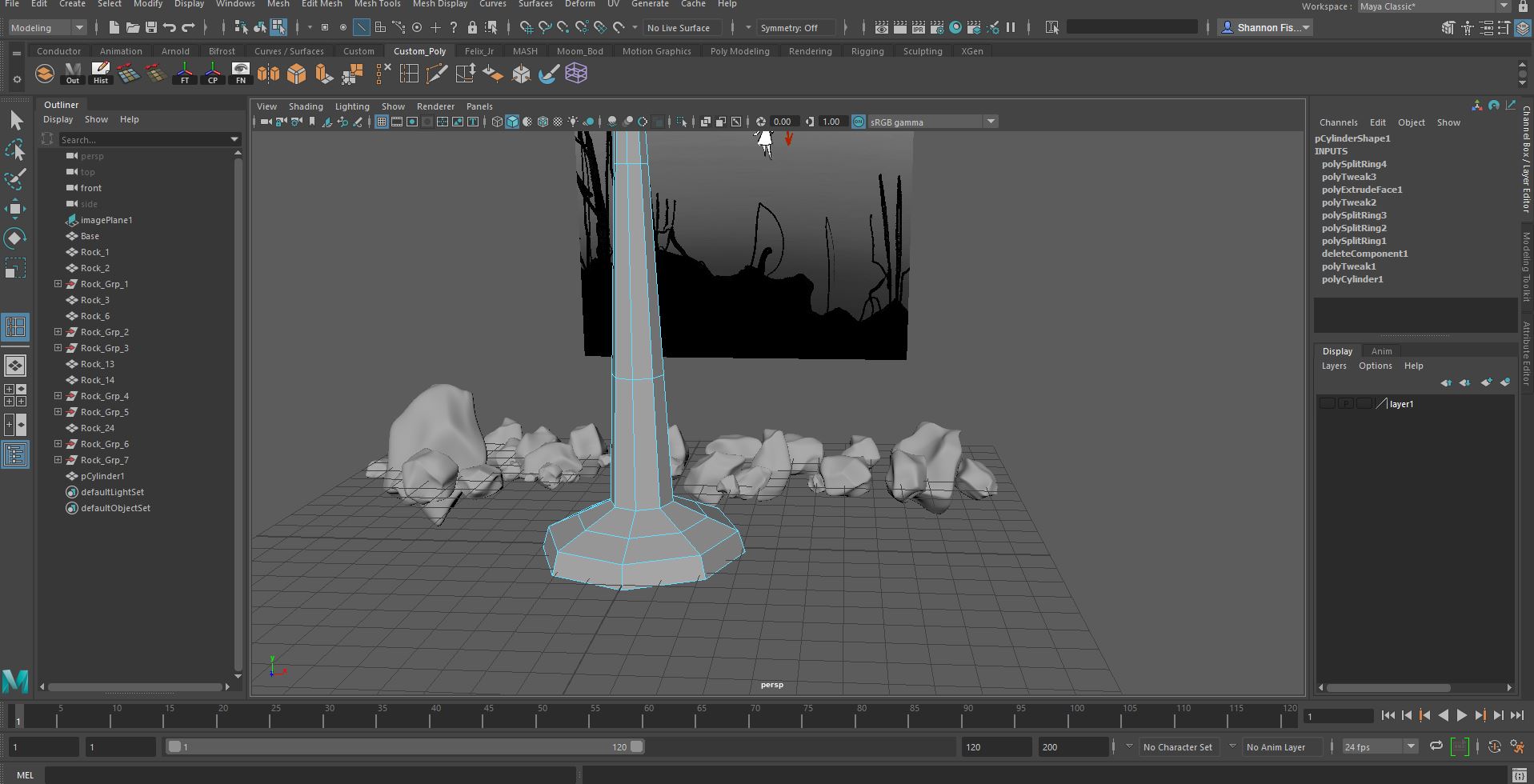
Task: Open the sculpt brush shelf icon
Action: [x=549, y=73]
